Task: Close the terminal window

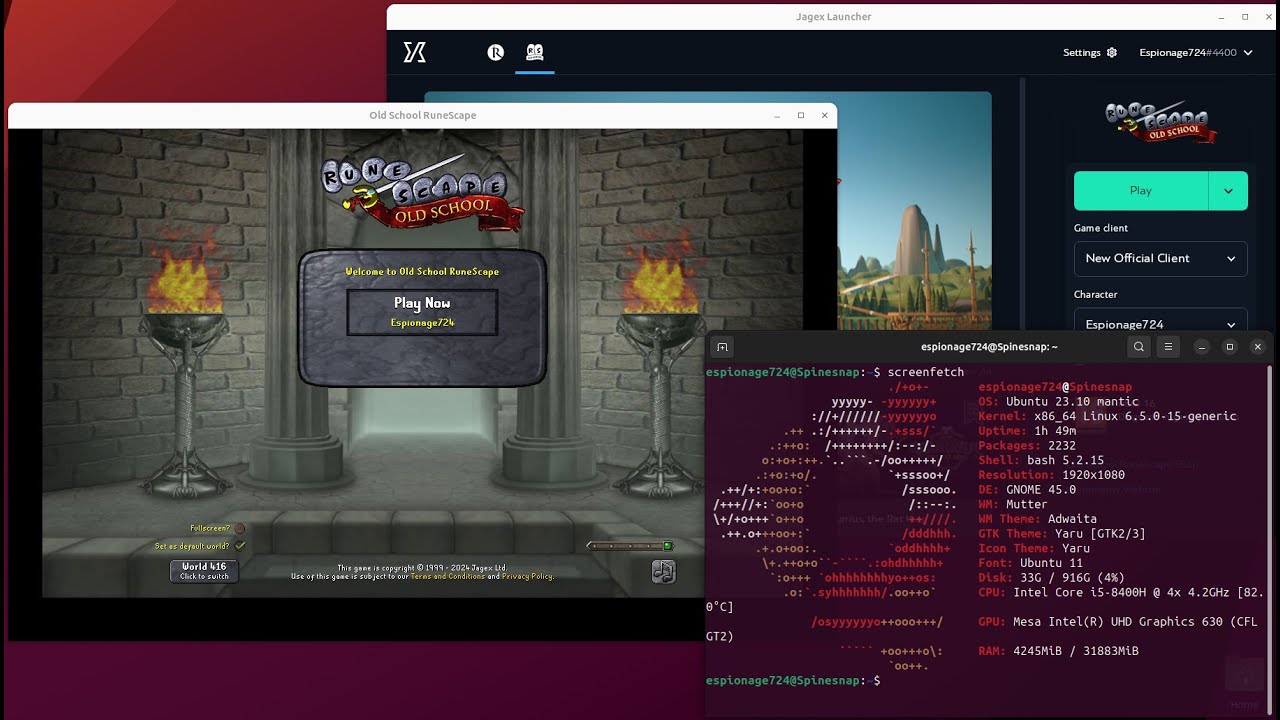Action: [x=1258, y=347]
